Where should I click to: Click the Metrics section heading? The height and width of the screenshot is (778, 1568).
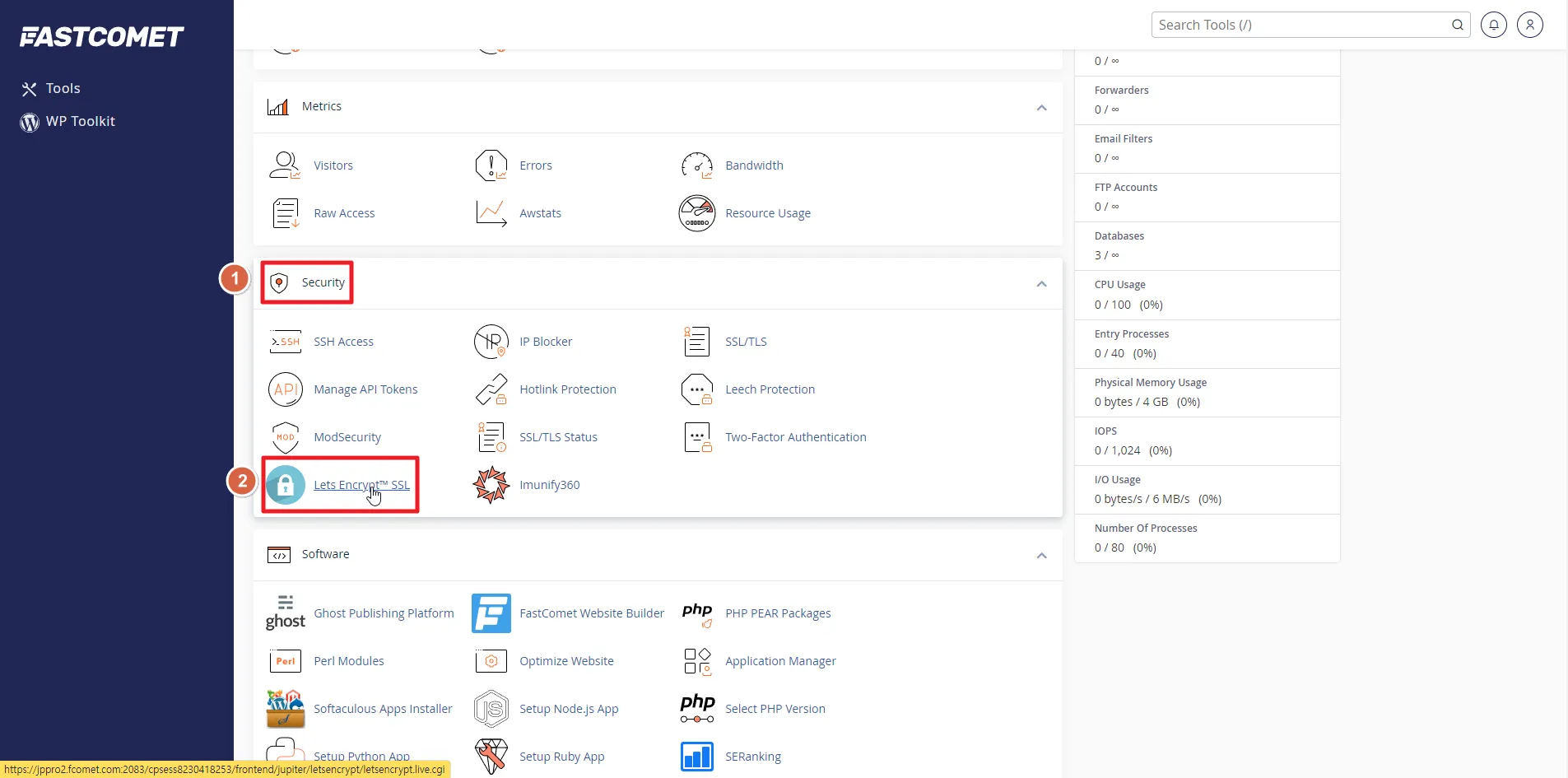tap(322, 106)
